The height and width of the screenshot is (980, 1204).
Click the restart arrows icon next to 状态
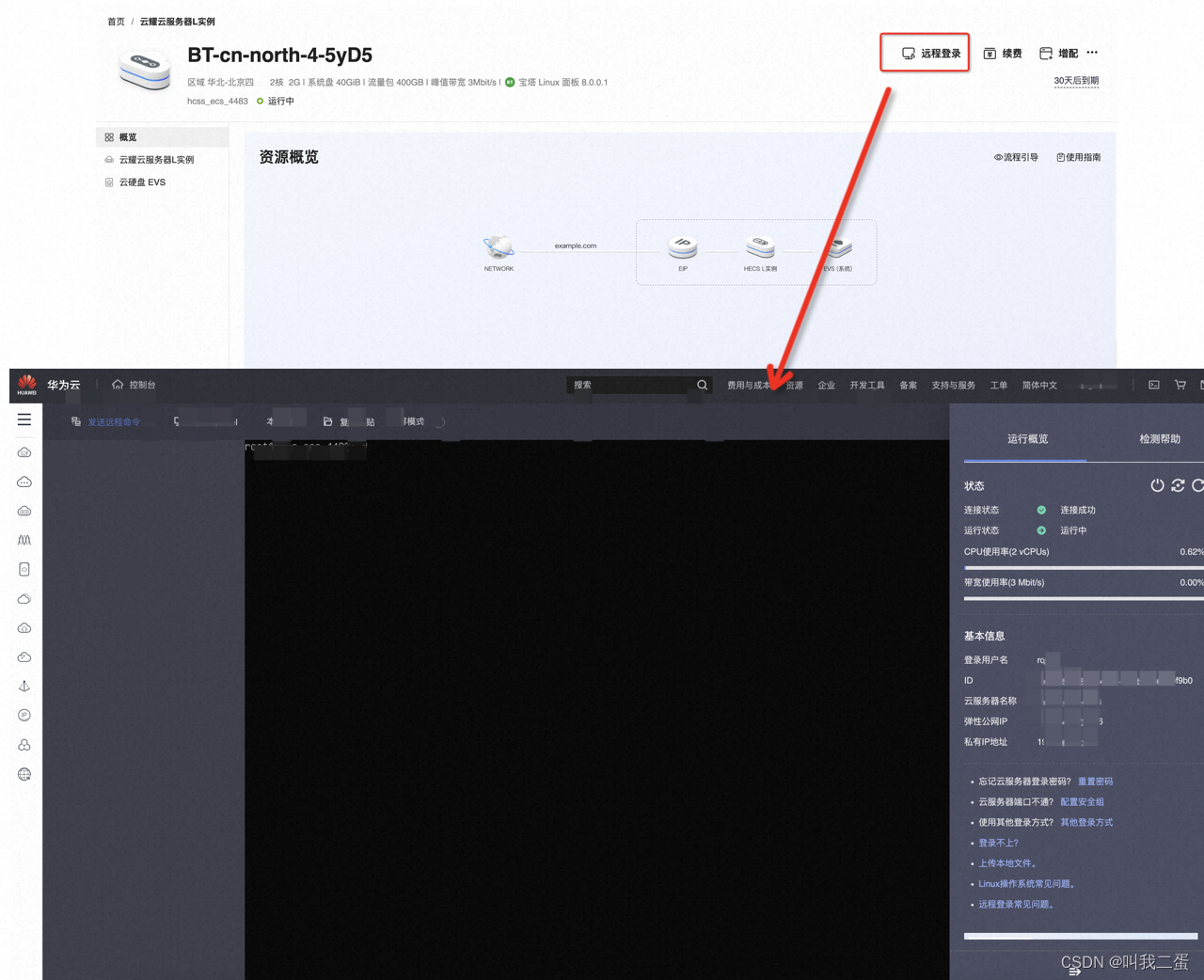(1178, 485)
